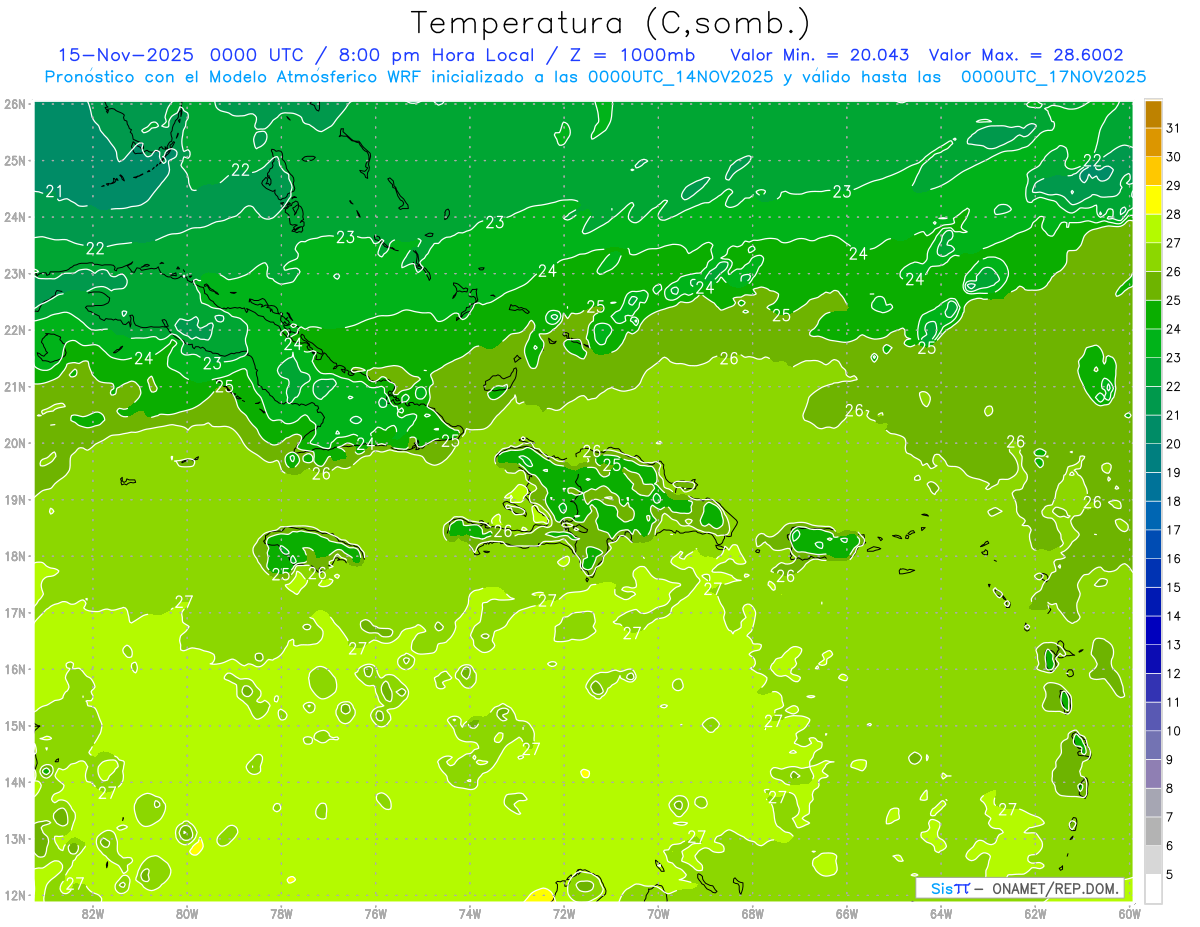
Task: Click "Valor Min. = 20.043" text
Action: click(x=819, y=55)
